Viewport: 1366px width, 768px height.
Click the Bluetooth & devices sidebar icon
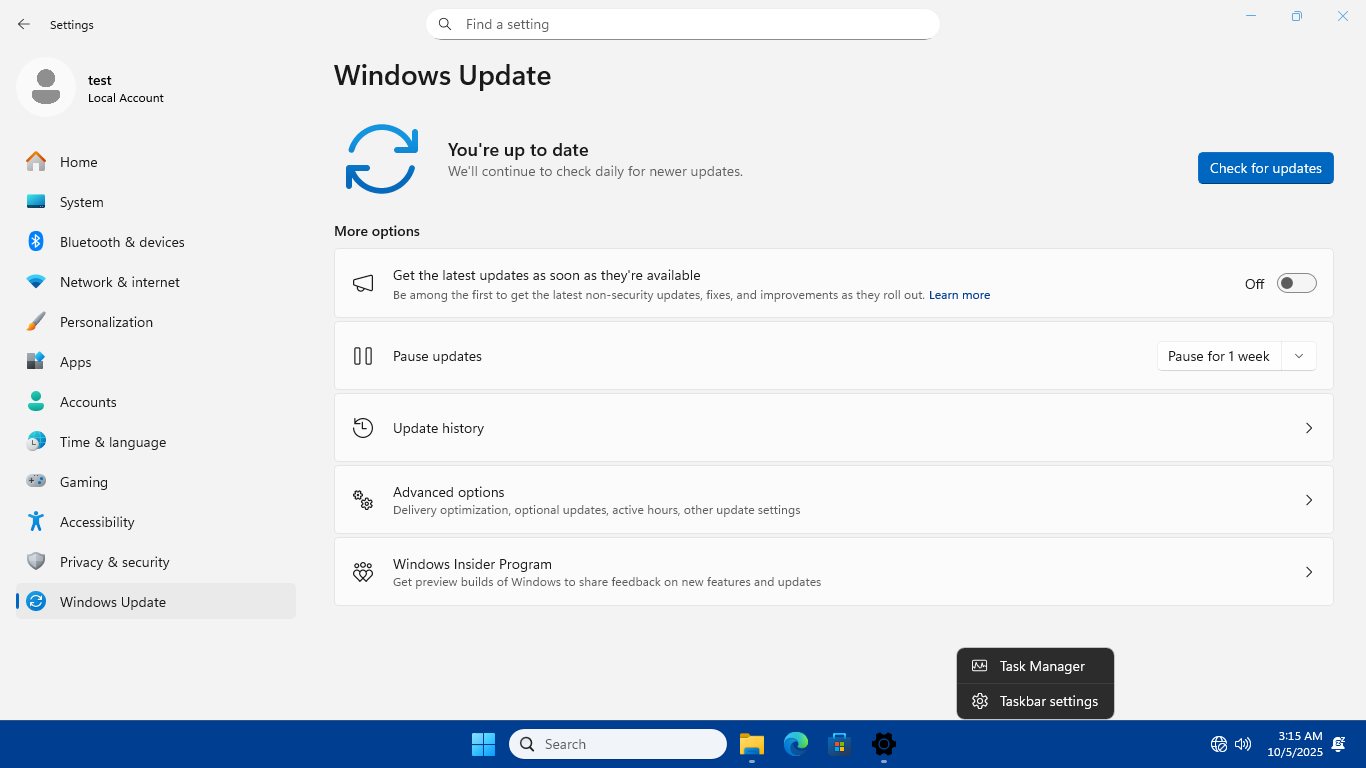click(x=36, y=242)
